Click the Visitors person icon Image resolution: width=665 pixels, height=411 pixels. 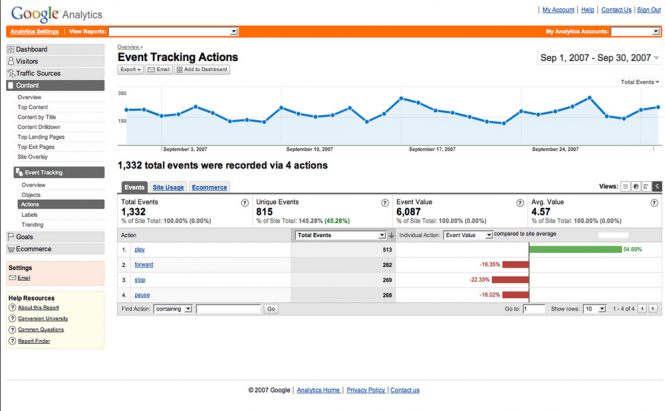[11, 61]
